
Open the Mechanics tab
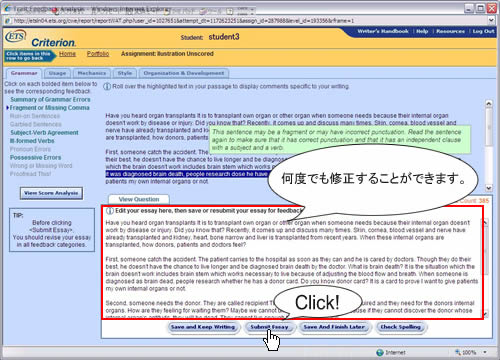pos(92,73)
